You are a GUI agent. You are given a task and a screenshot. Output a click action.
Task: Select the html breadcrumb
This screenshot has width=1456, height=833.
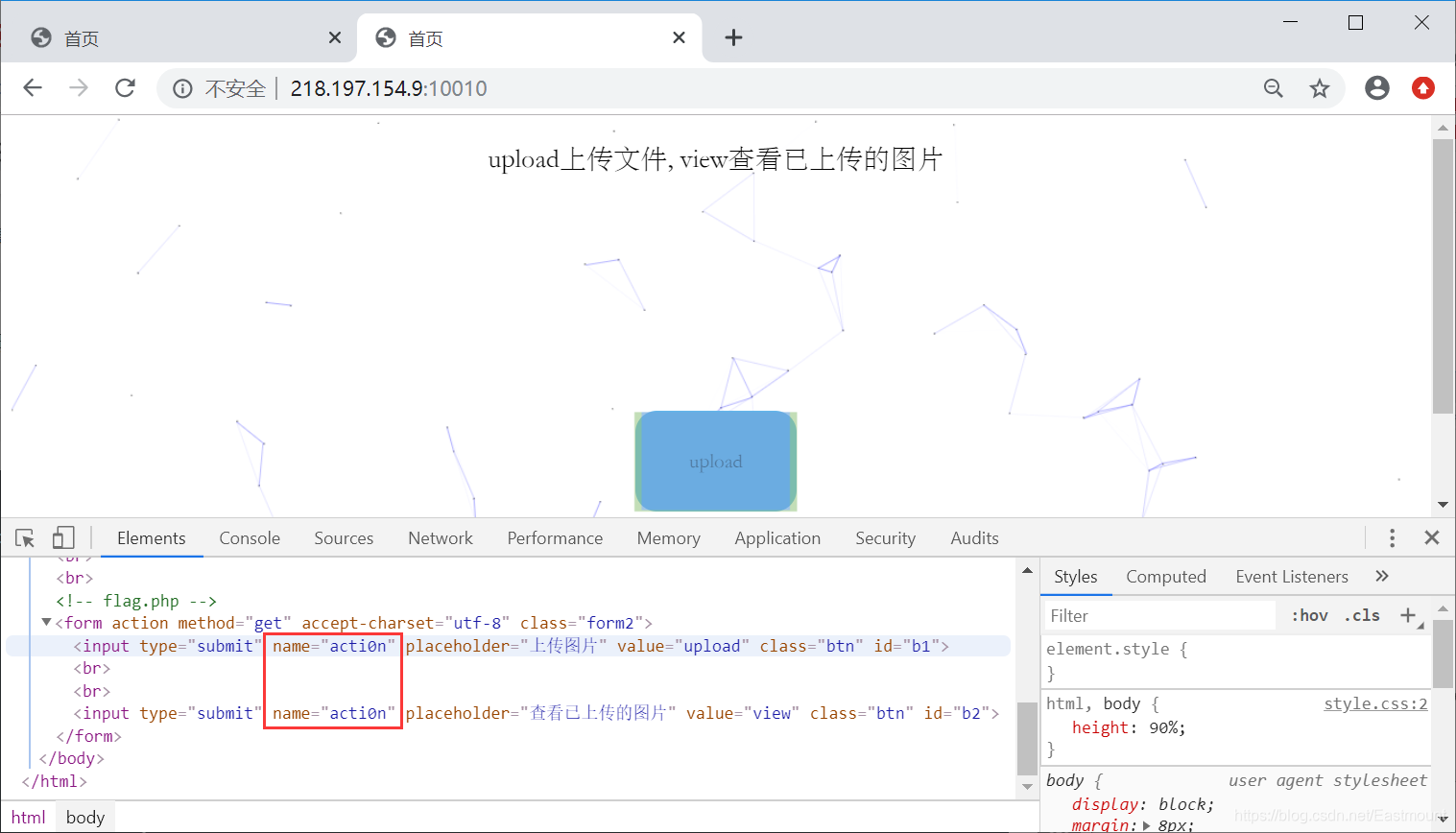pyautogui.click(x=29, y=818)
